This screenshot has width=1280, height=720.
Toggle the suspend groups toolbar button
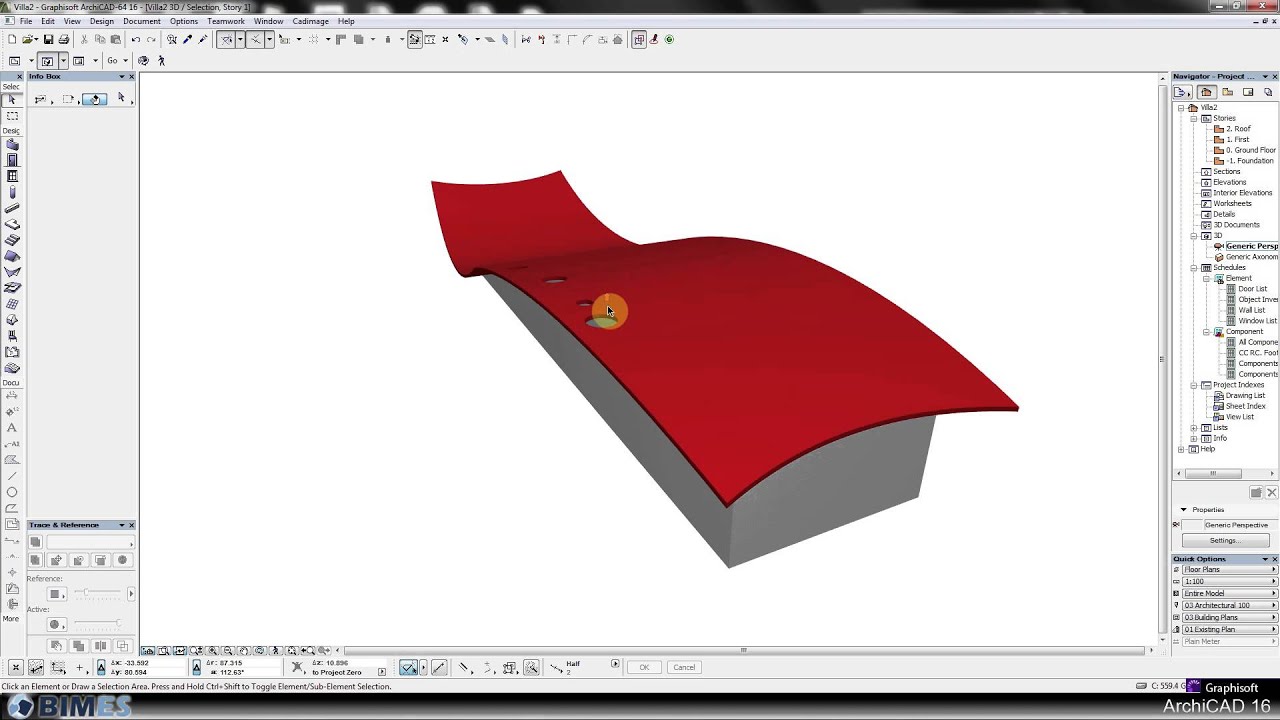[414, 40]
